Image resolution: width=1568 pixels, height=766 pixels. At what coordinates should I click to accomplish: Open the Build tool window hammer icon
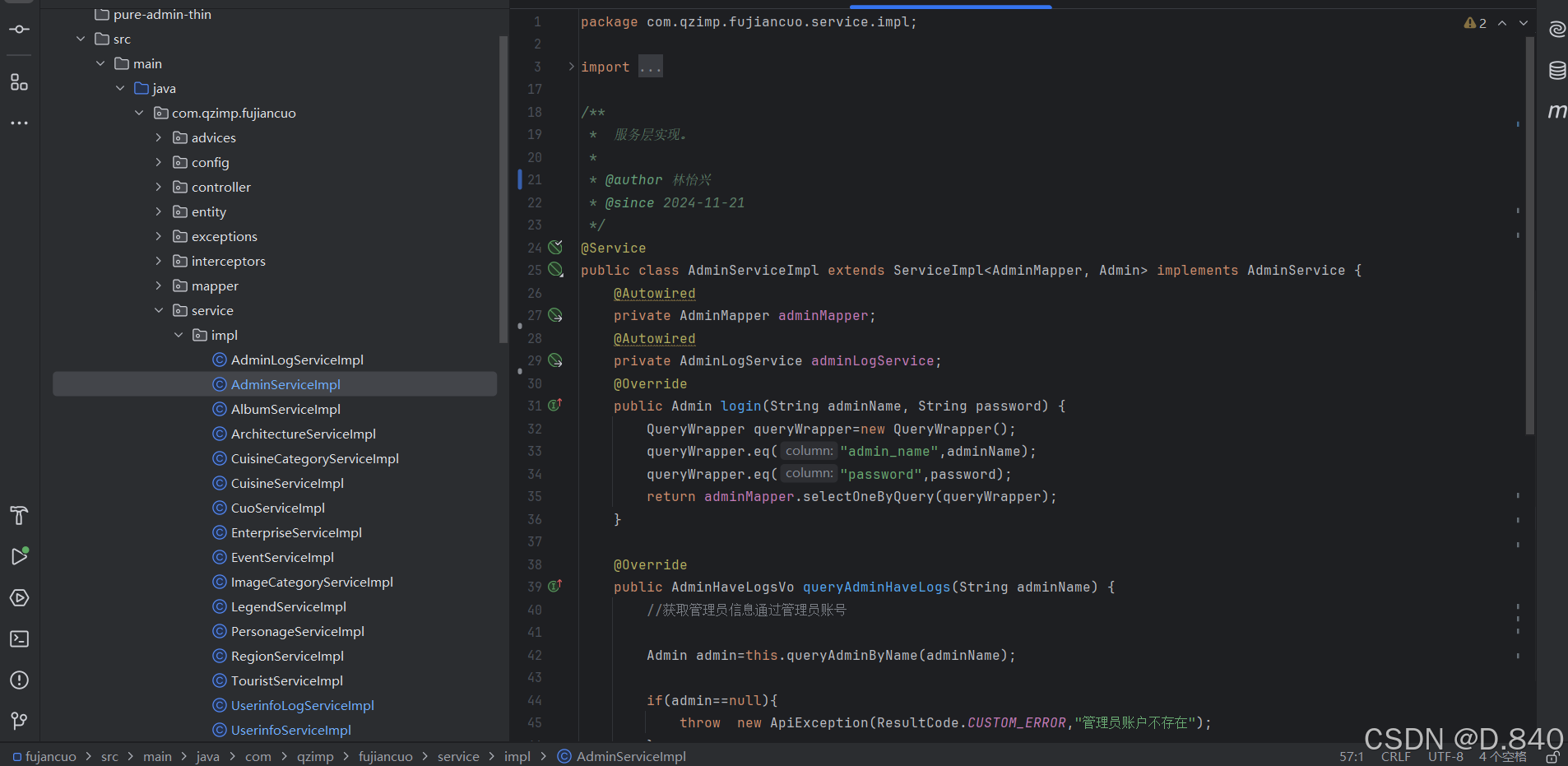(x=20, y=516)
